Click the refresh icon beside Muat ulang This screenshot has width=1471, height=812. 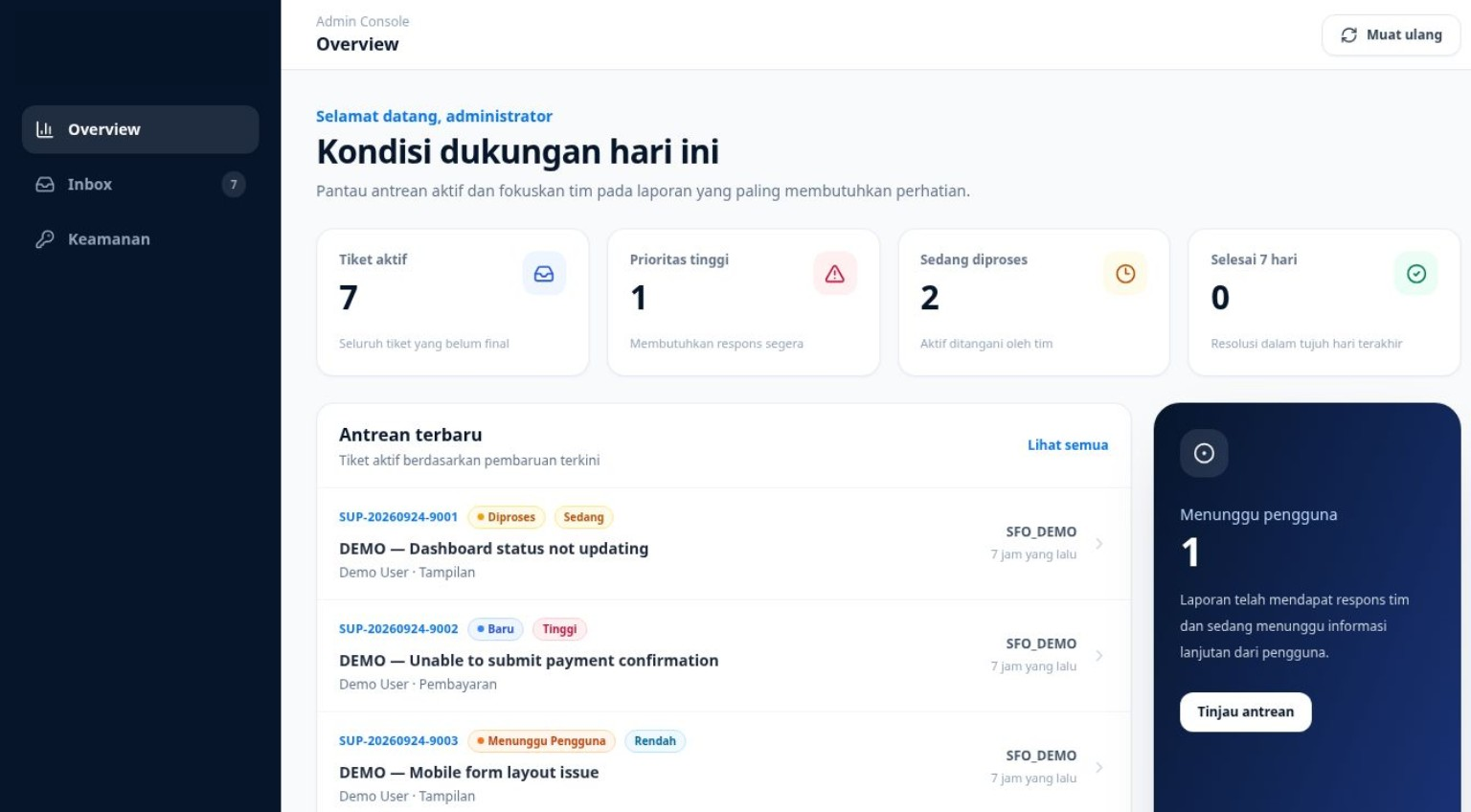click(1348, 35)
